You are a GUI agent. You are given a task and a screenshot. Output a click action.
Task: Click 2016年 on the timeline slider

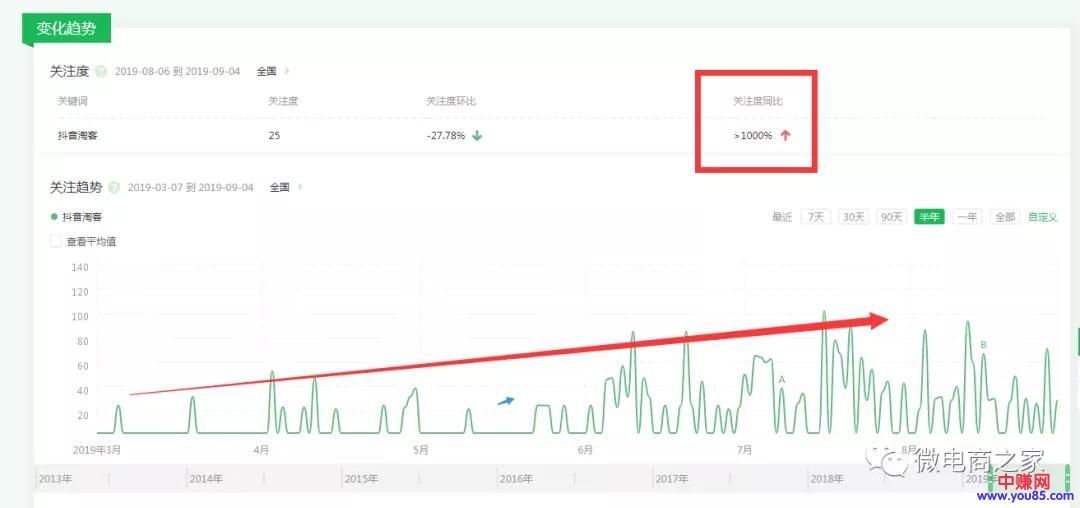[515, 479]
